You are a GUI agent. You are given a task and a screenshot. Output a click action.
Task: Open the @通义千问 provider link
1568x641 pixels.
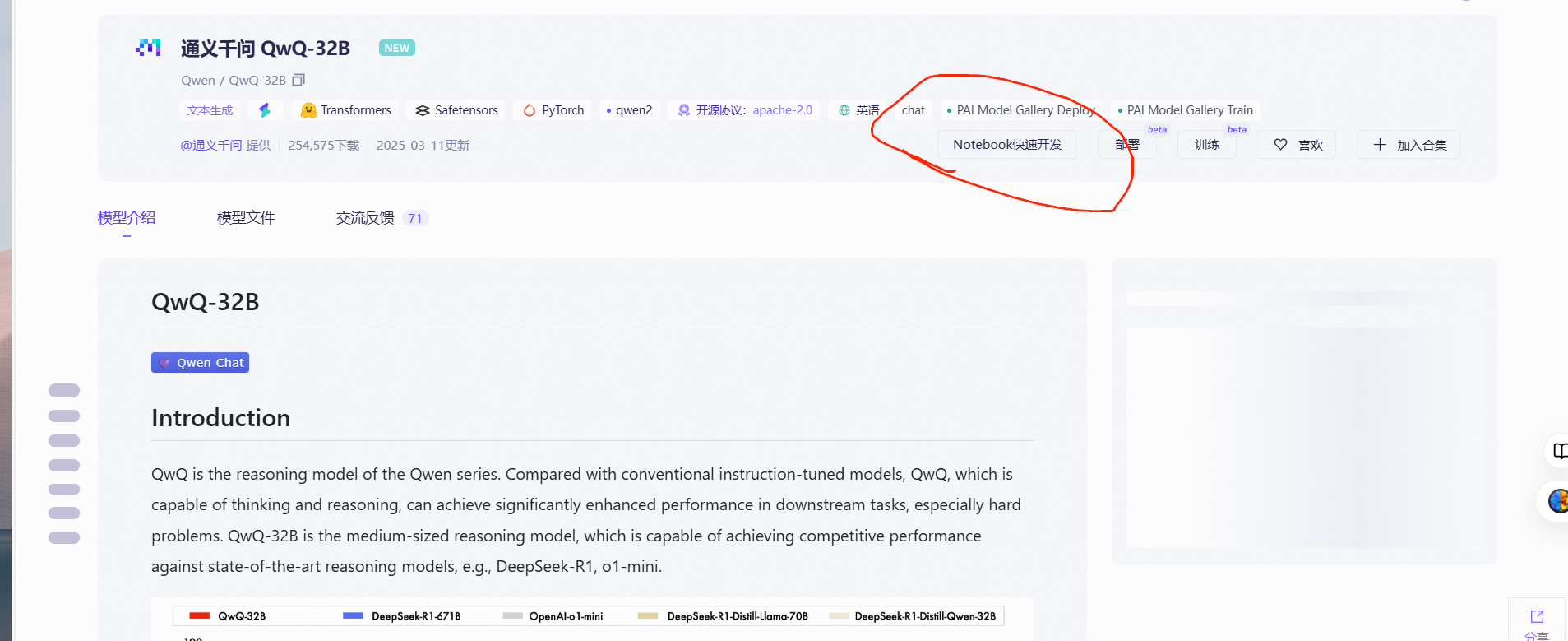pos(211,146)
